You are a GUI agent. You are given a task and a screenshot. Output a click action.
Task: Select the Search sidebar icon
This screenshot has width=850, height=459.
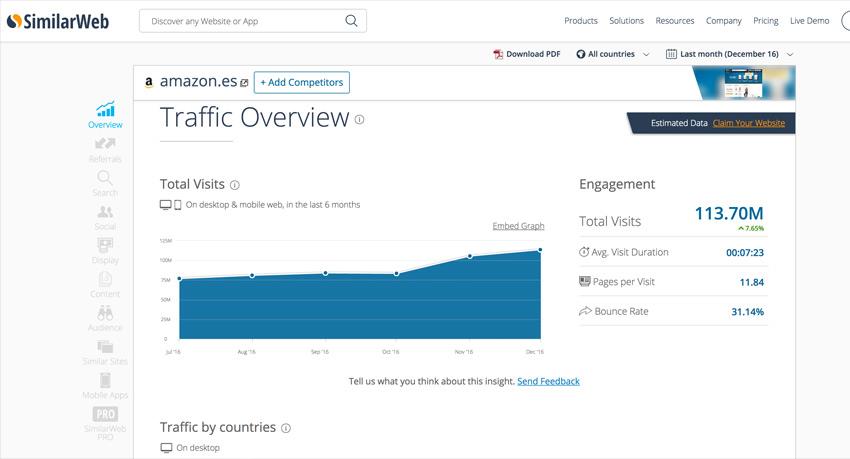tap(105, 177)
